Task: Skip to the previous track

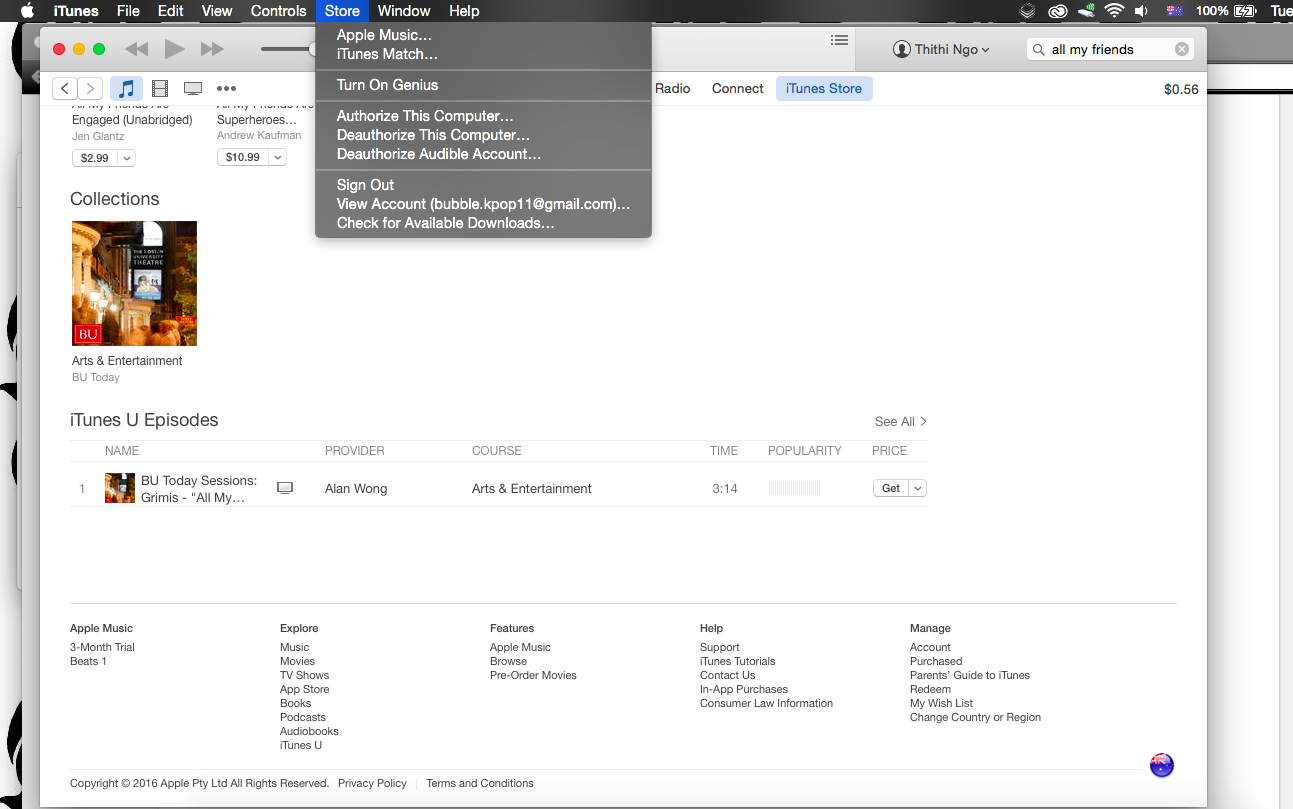Action: (x=137, y=49)
